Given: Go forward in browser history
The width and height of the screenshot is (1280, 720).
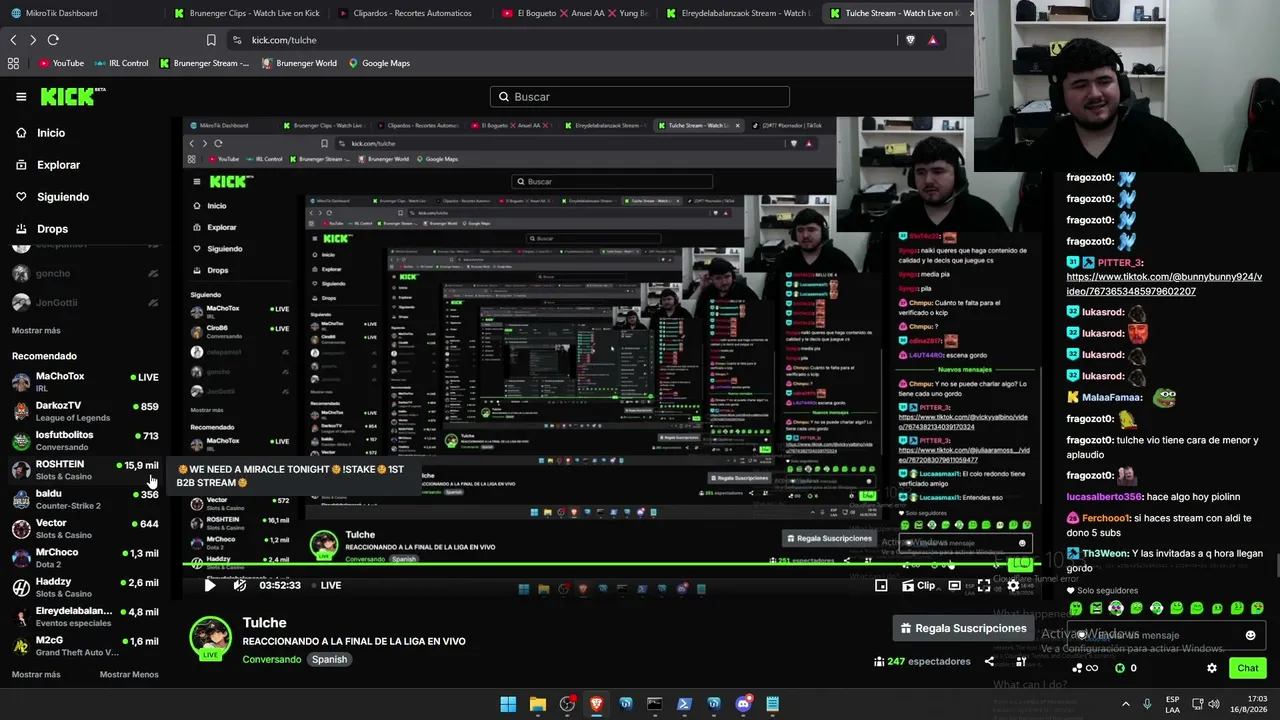Looking at the screenshot, I should [x=33, y=40].
